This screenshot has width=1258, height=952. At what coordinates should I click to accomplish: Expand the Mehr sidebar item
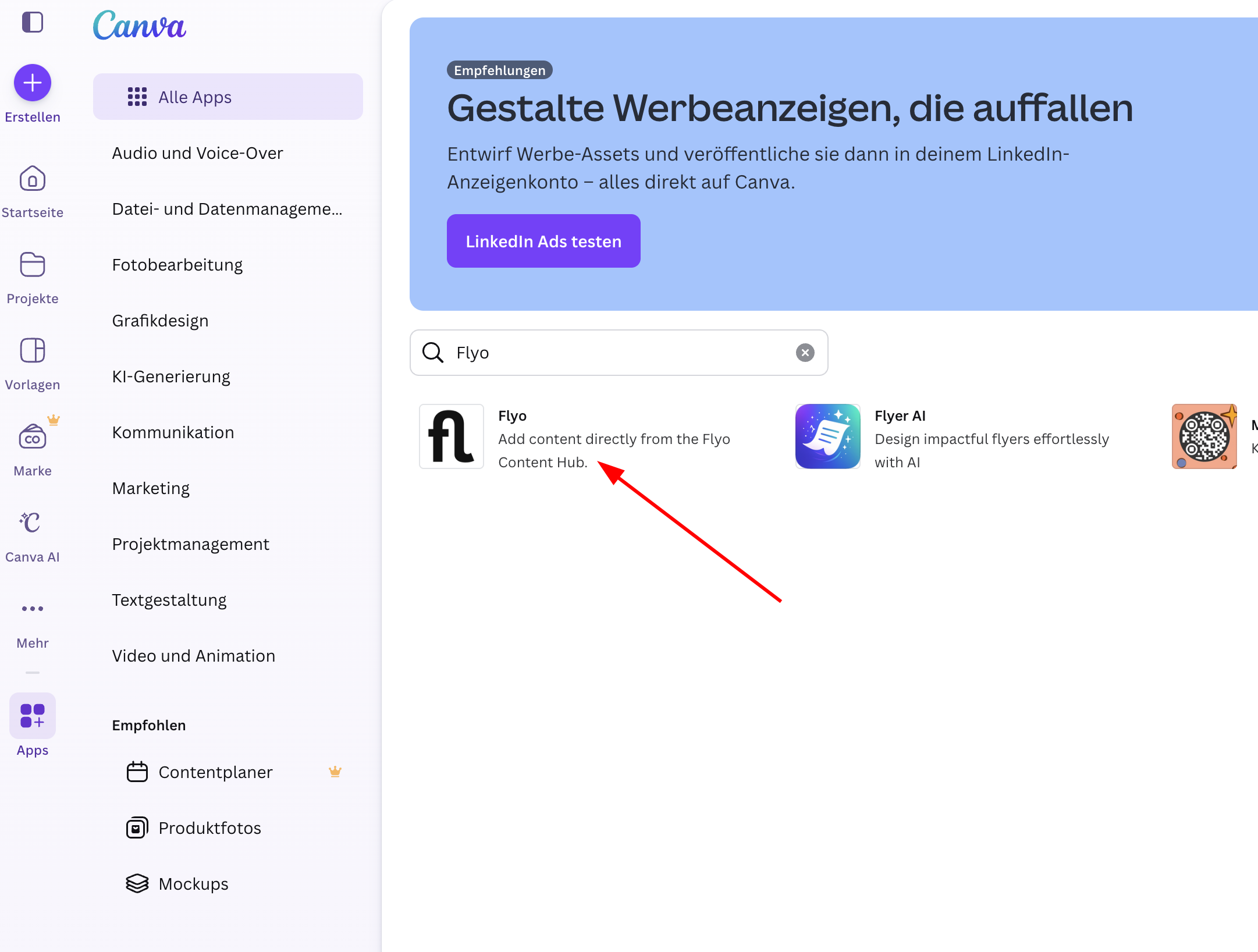pyautogui.click(x=32, y=609)
